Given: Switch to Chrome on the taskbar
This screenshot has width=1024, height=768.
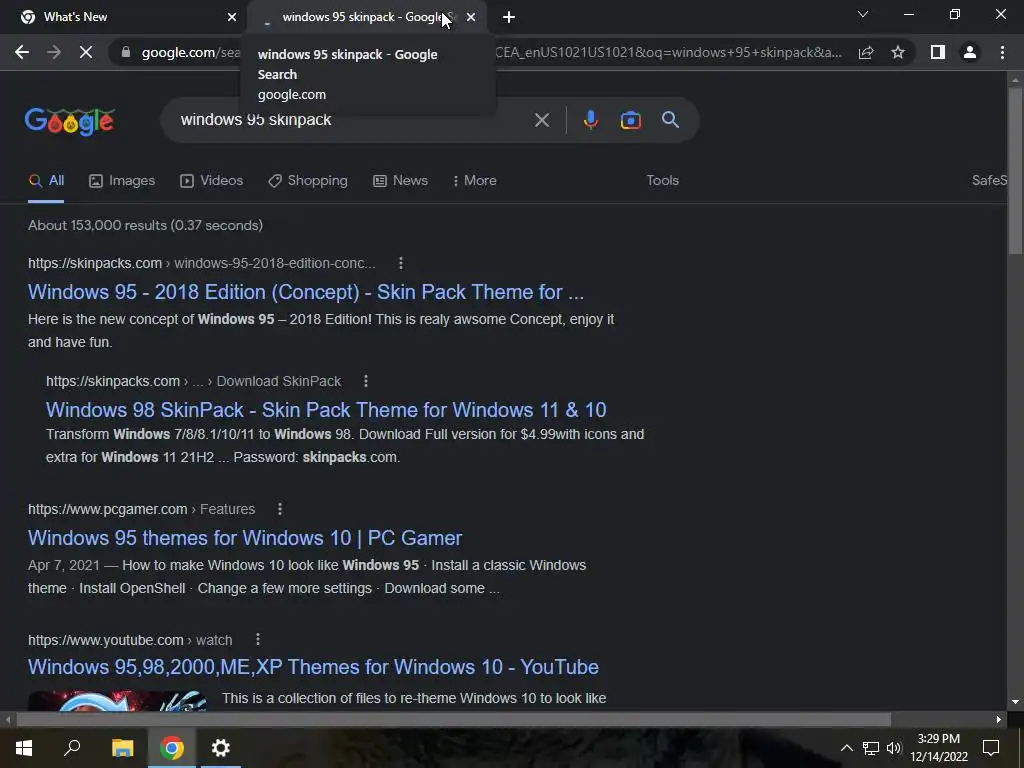Looking at the screenshot, I should click(172, 748).
